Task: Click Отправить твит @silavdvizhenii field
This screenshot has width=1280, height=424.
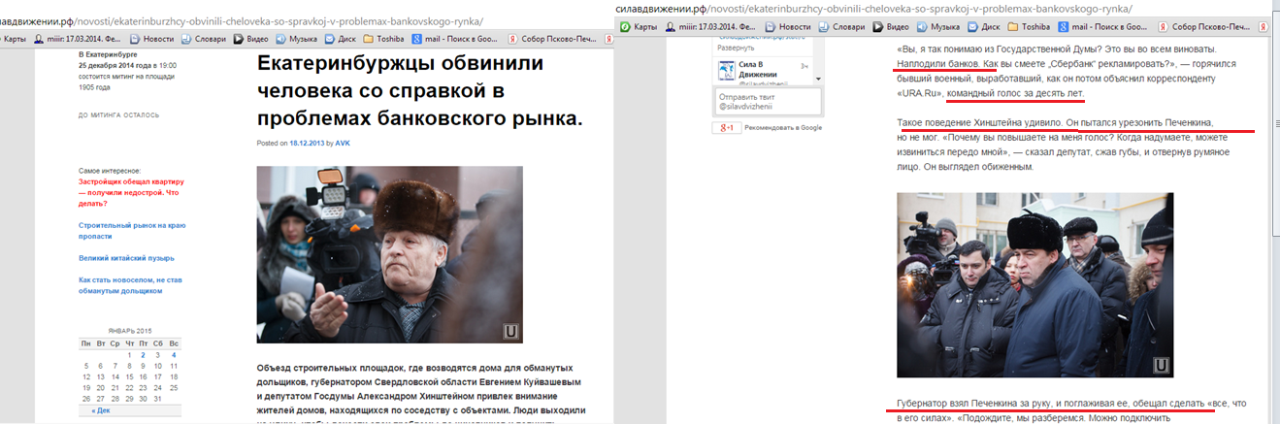Action: coord(767,100)
